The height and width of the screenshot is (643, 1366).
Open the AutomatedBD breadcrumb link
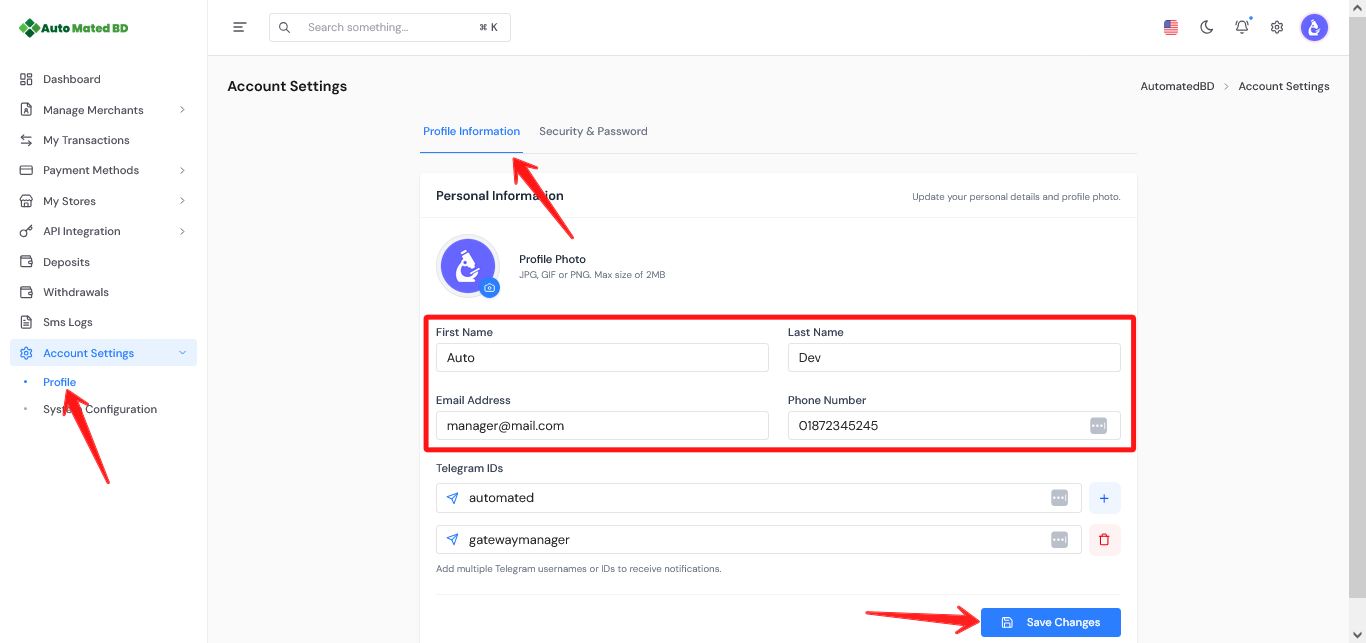coord(1176,85)
